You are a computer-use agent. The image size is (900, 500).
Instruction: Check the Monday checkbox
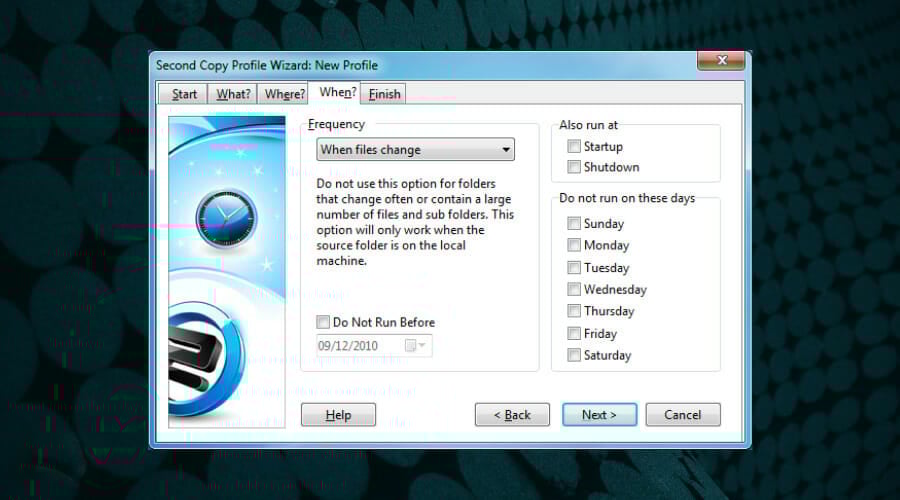click(x=574, y=245)
